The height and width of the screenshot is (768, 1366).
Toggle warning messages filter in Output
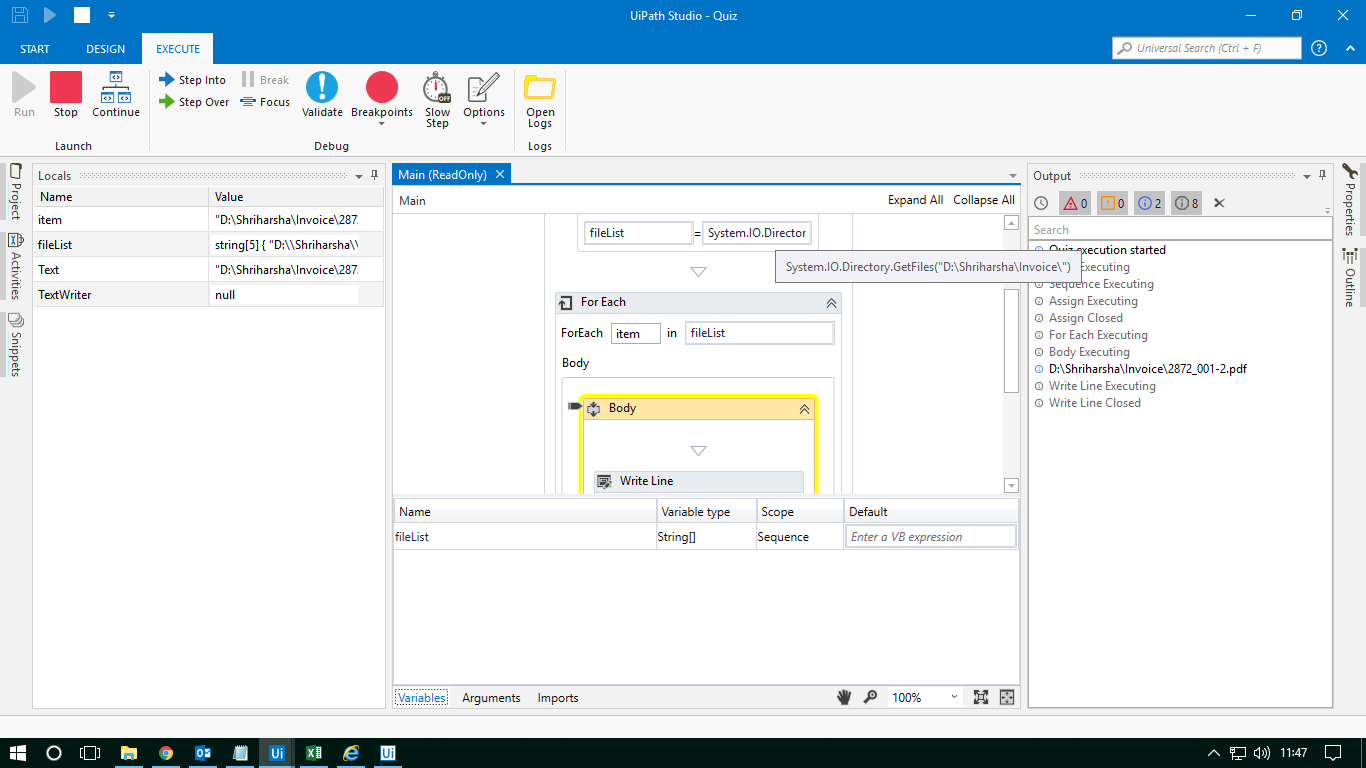coord(1112,203)
